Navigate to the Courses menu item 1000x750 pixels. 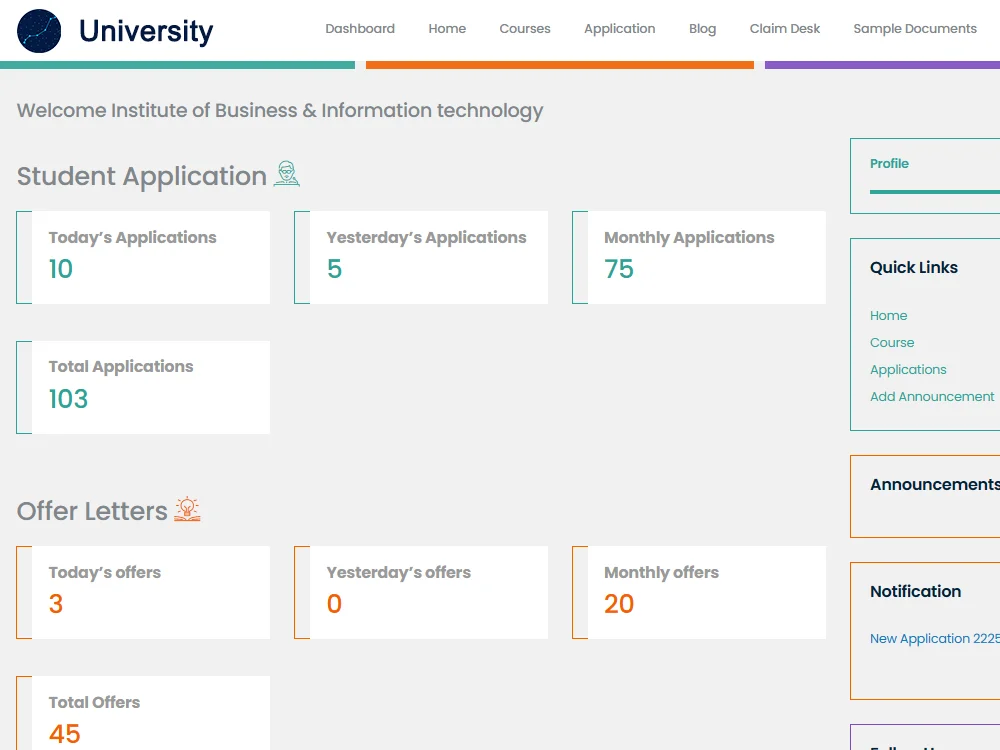click(524, 29)
